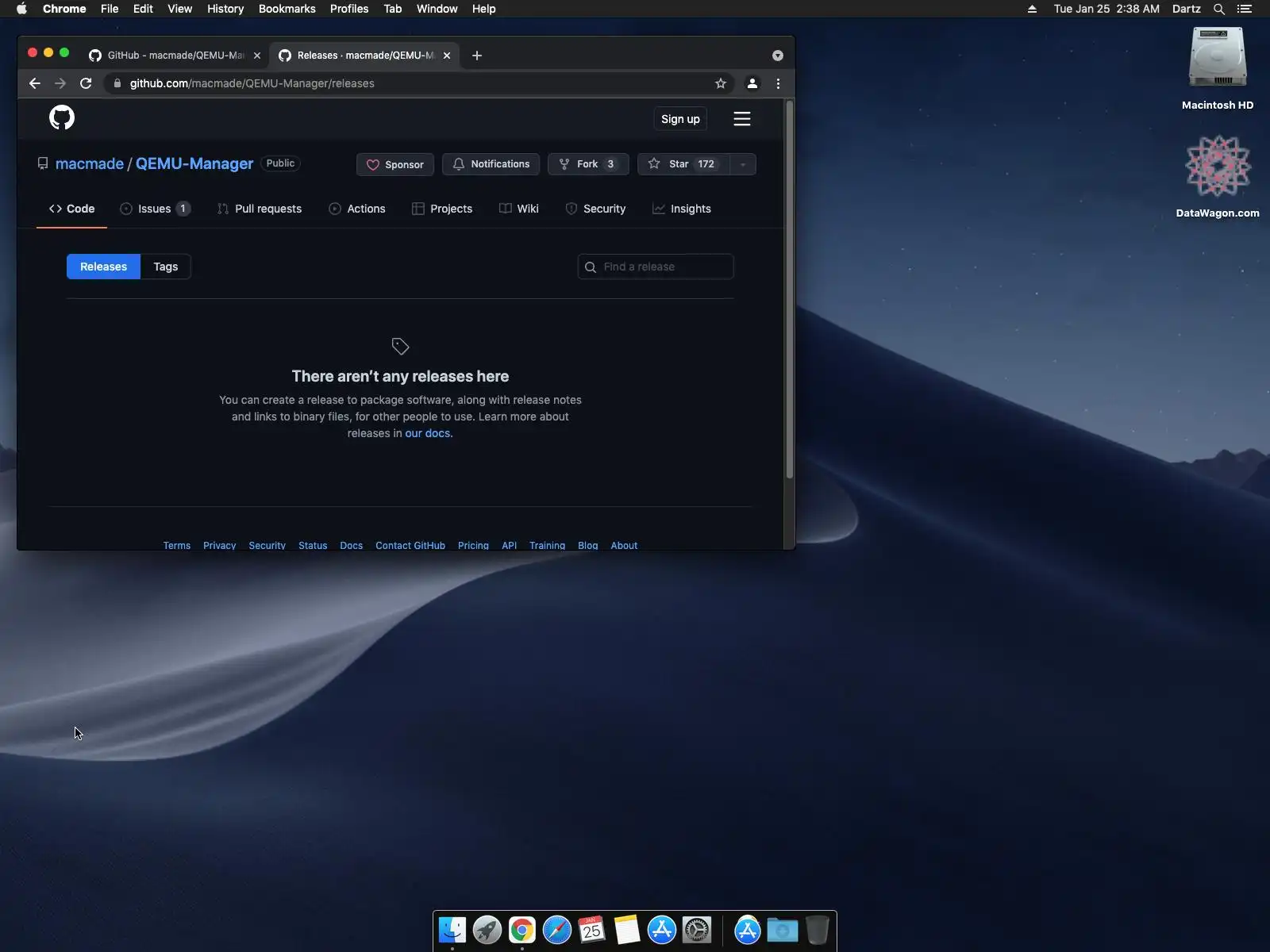Star the repository with the Star button

(683, 164)
